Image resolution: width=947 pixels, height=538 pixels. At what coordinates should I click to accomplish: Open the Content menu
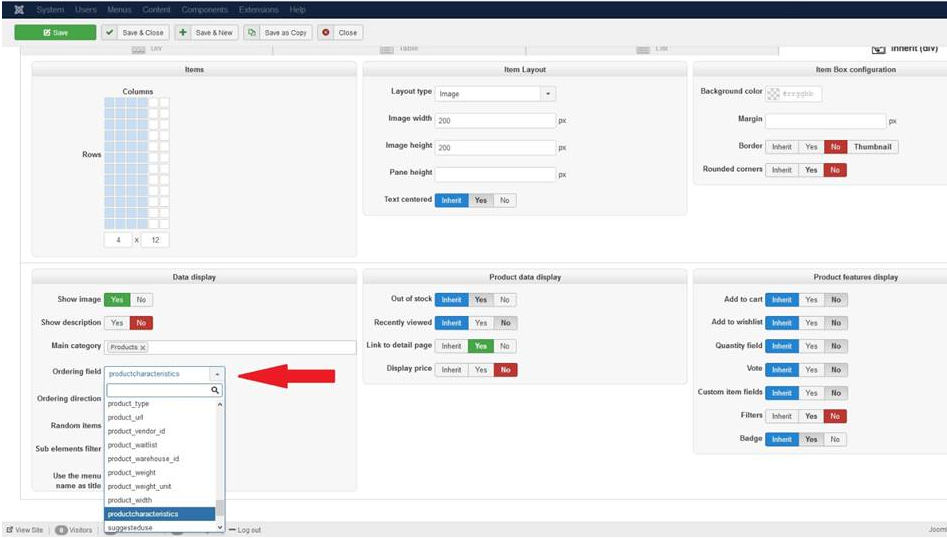coord(156,10)
